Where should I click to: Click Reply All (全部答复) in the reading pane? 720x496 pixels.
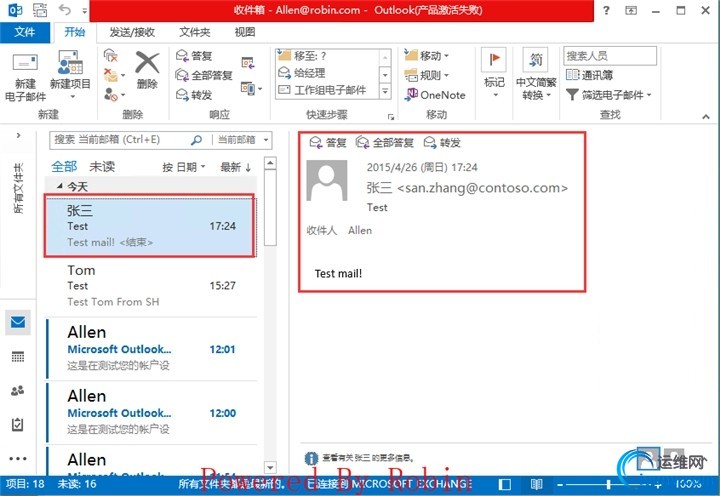[x=385, y=143]
